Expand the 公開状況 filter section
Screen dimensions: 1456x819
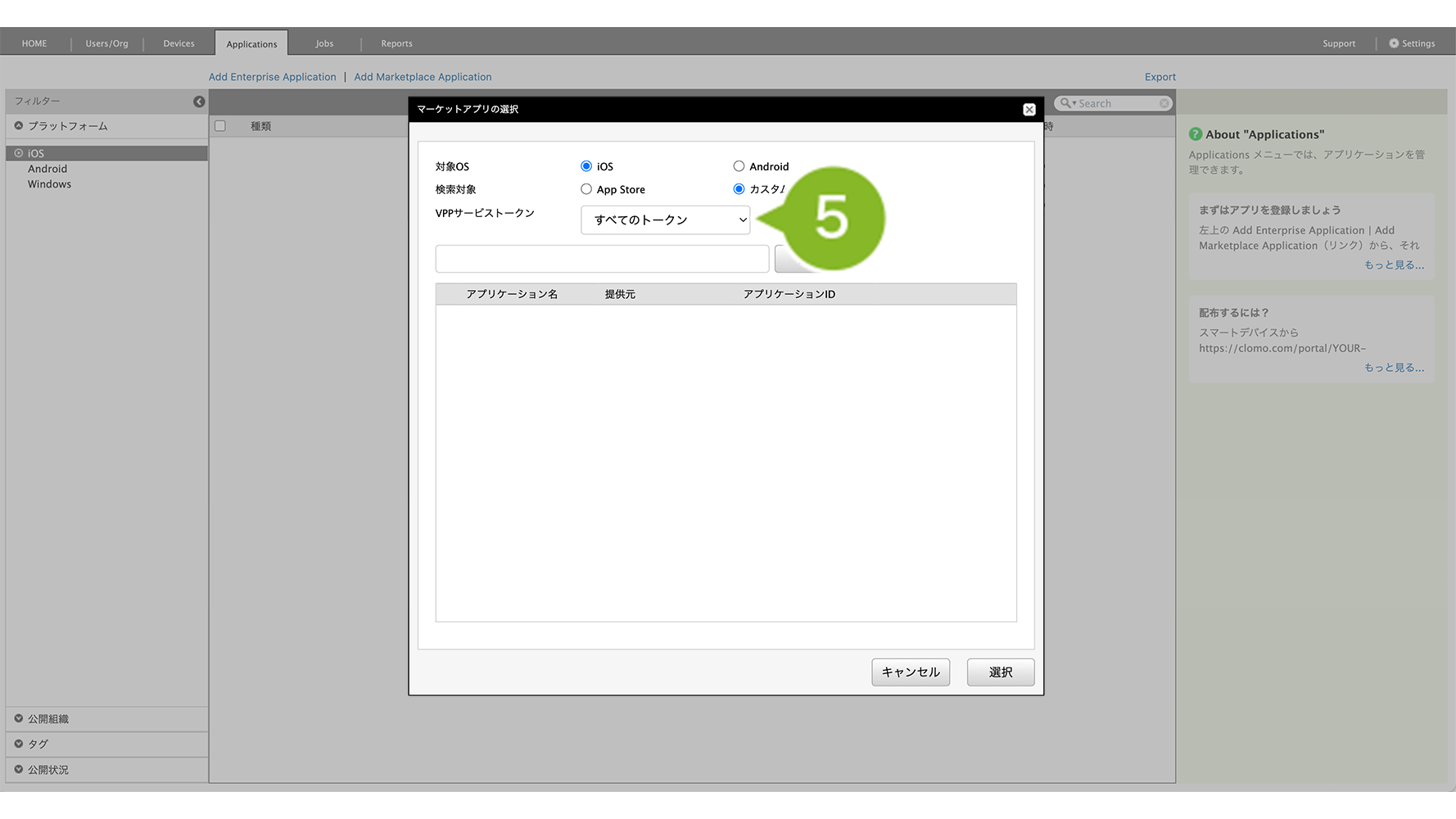tap(19, 769)
